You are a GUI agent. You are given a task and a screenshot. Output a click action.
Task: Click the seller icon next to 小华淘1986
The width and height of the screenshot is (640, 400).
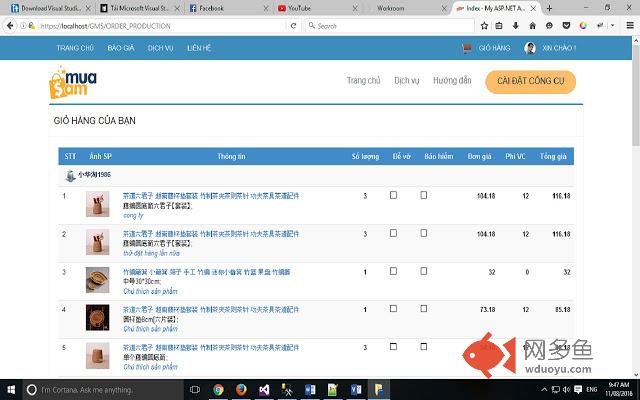70,176
